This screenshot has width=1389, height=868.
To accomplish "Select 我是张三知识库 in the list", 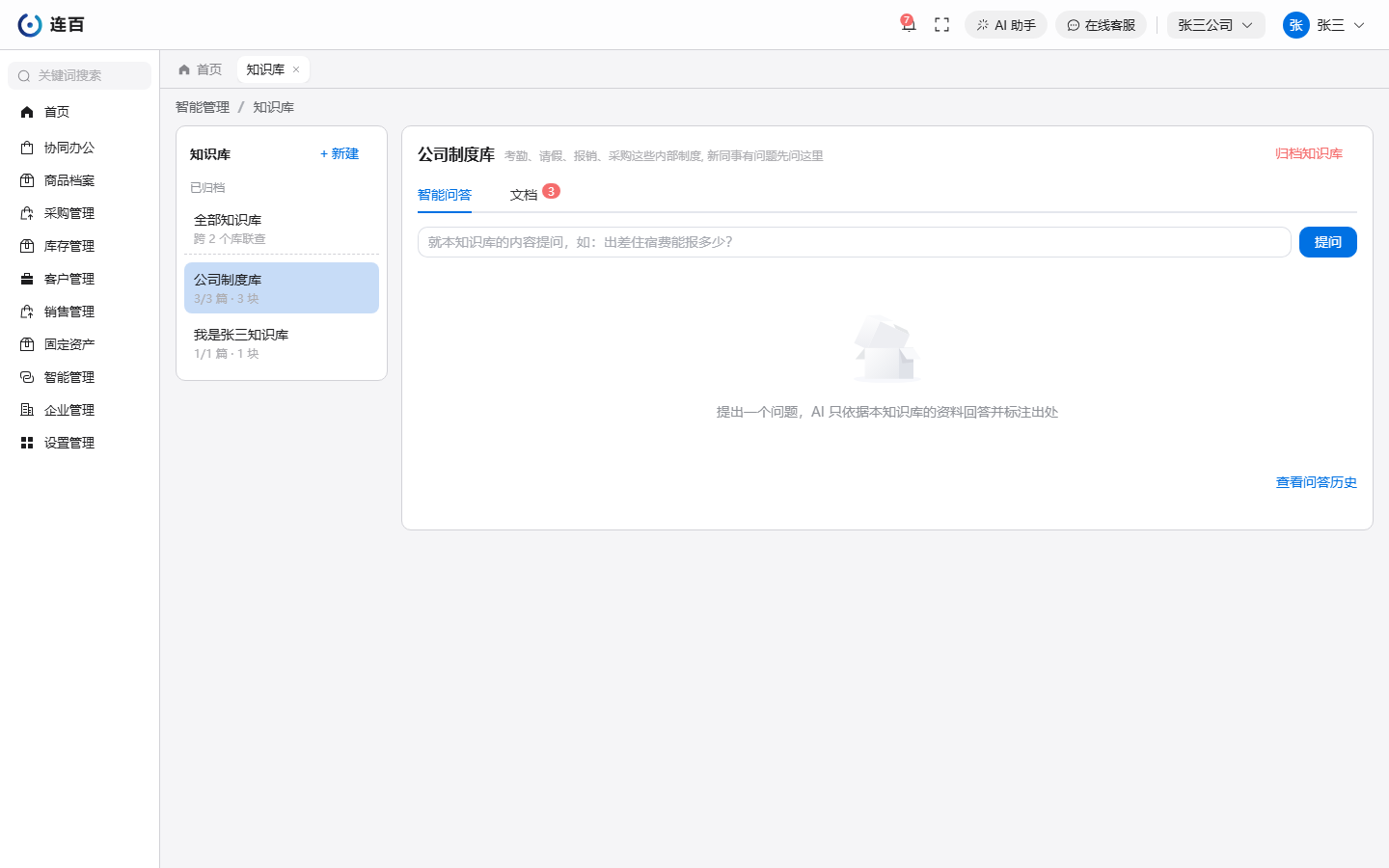I will [282, 343].
